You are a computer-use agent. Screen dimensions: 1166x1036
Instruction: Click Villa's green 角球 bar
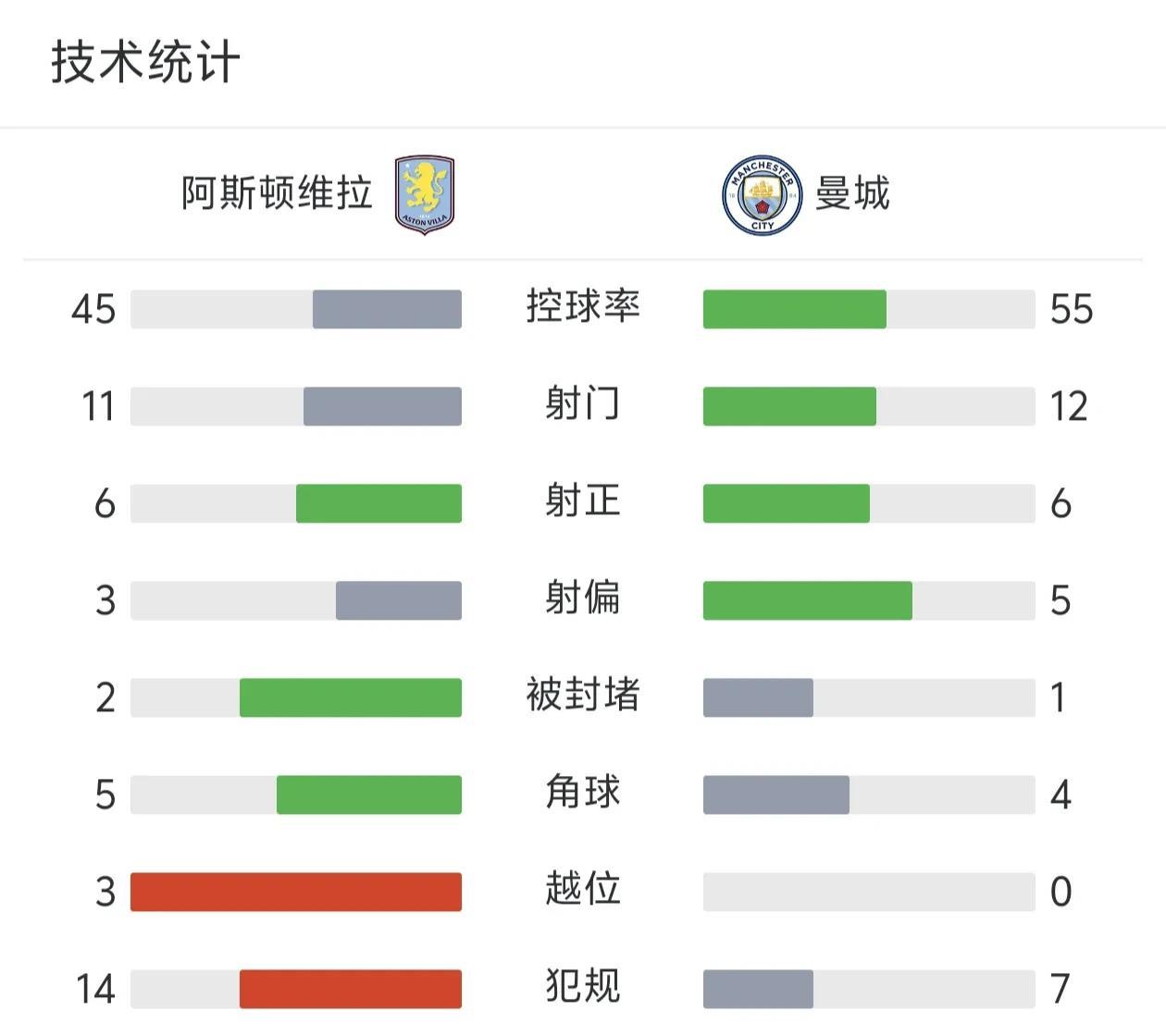(x=369, y=795)
